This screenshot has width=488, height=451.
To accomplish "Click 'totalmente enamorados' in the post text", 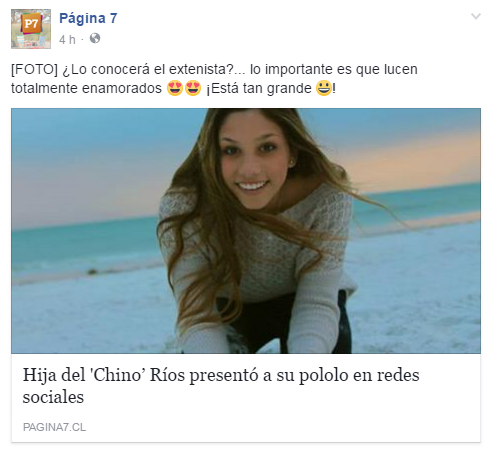I will (86, 88).
